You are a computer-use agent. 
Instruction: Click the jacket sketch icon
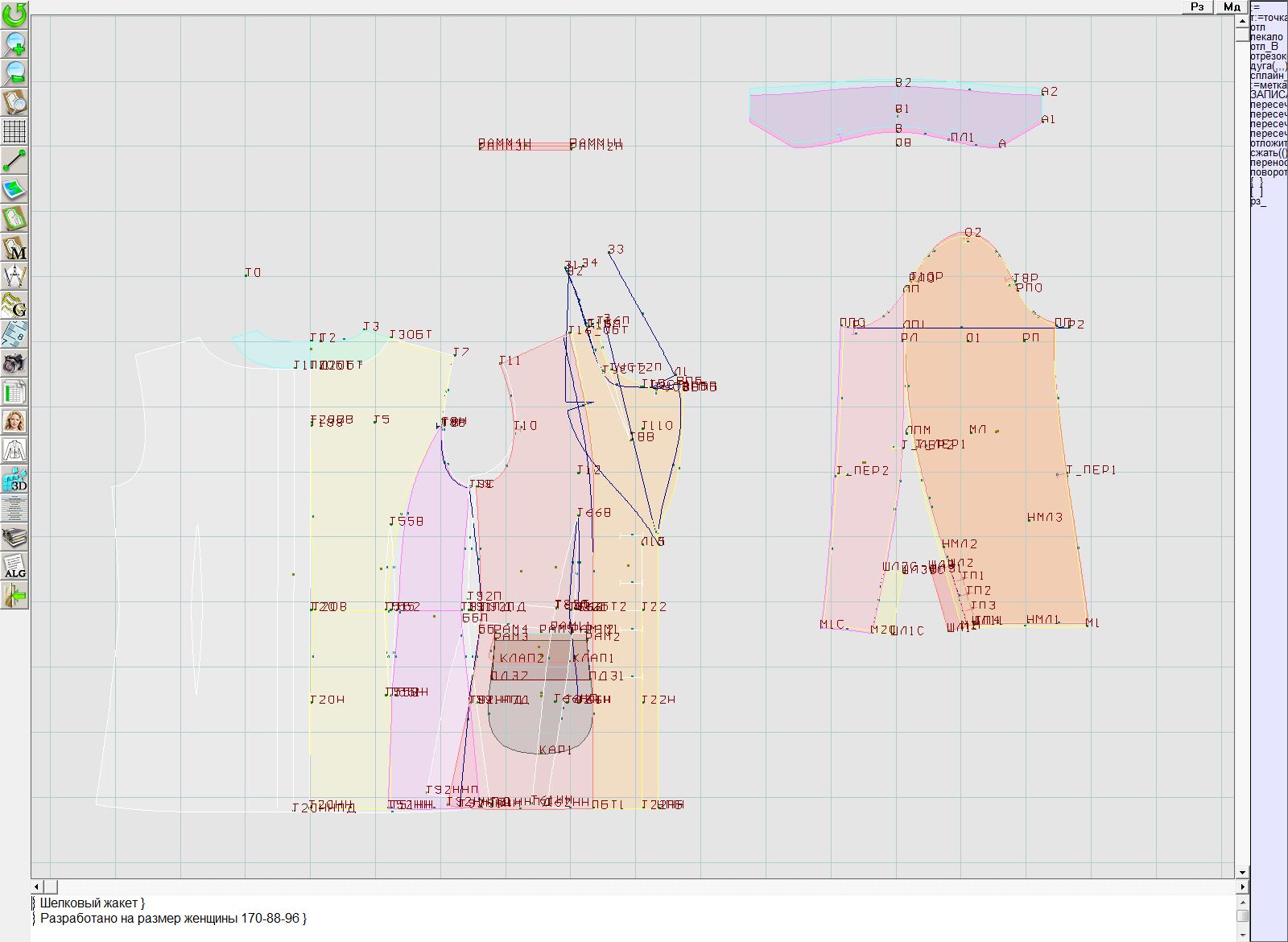[14, 450]
